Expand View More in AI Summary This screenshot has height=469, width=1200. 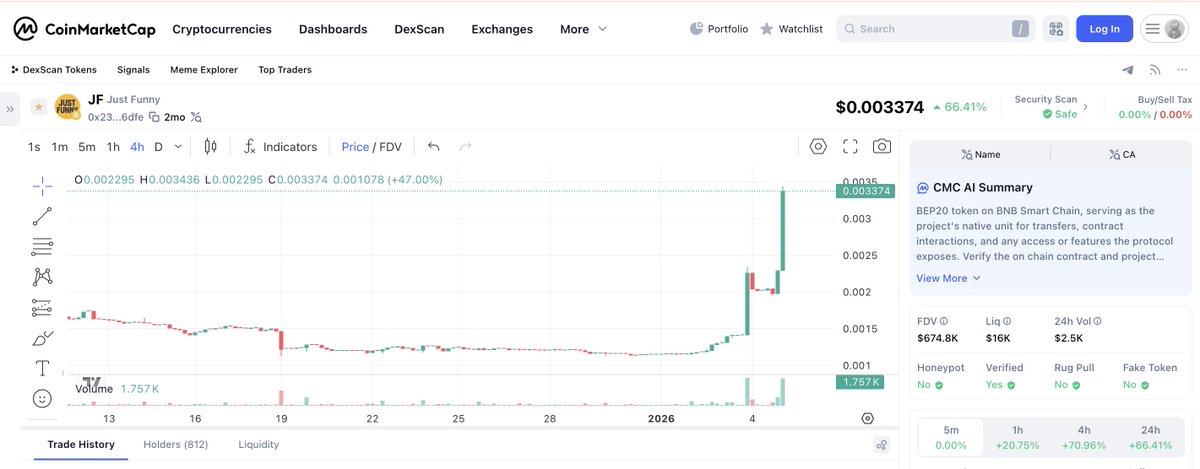click(948, 278)
